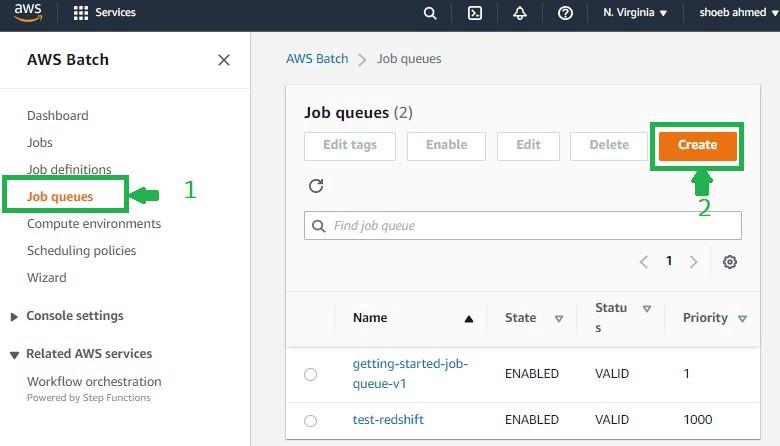
Task: Open the AWS home logo
Action: (x=28, y=12)
